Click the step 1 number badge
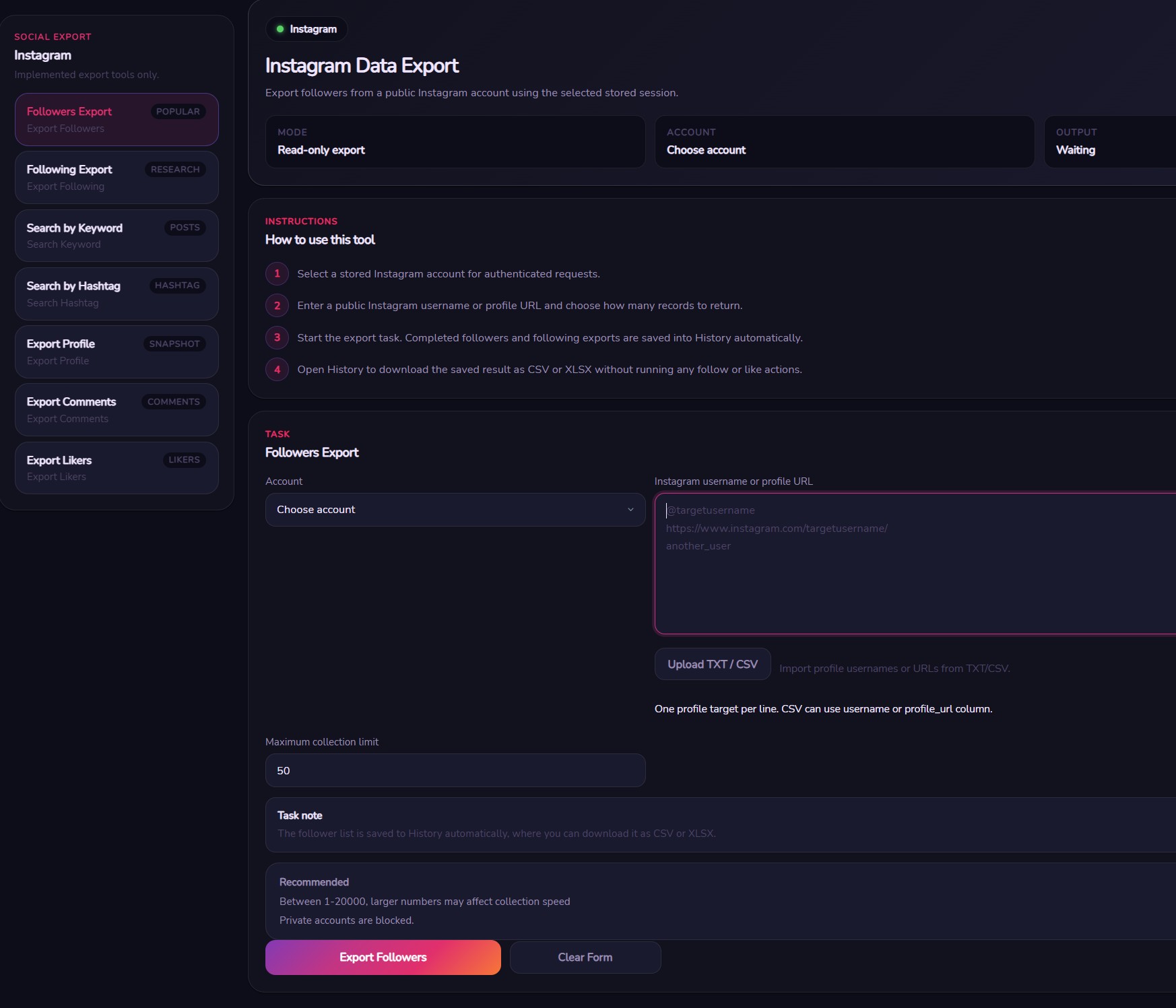The width and height of the screenshot is (1176, 1008). pyautogui.click(x=277, y=273)
